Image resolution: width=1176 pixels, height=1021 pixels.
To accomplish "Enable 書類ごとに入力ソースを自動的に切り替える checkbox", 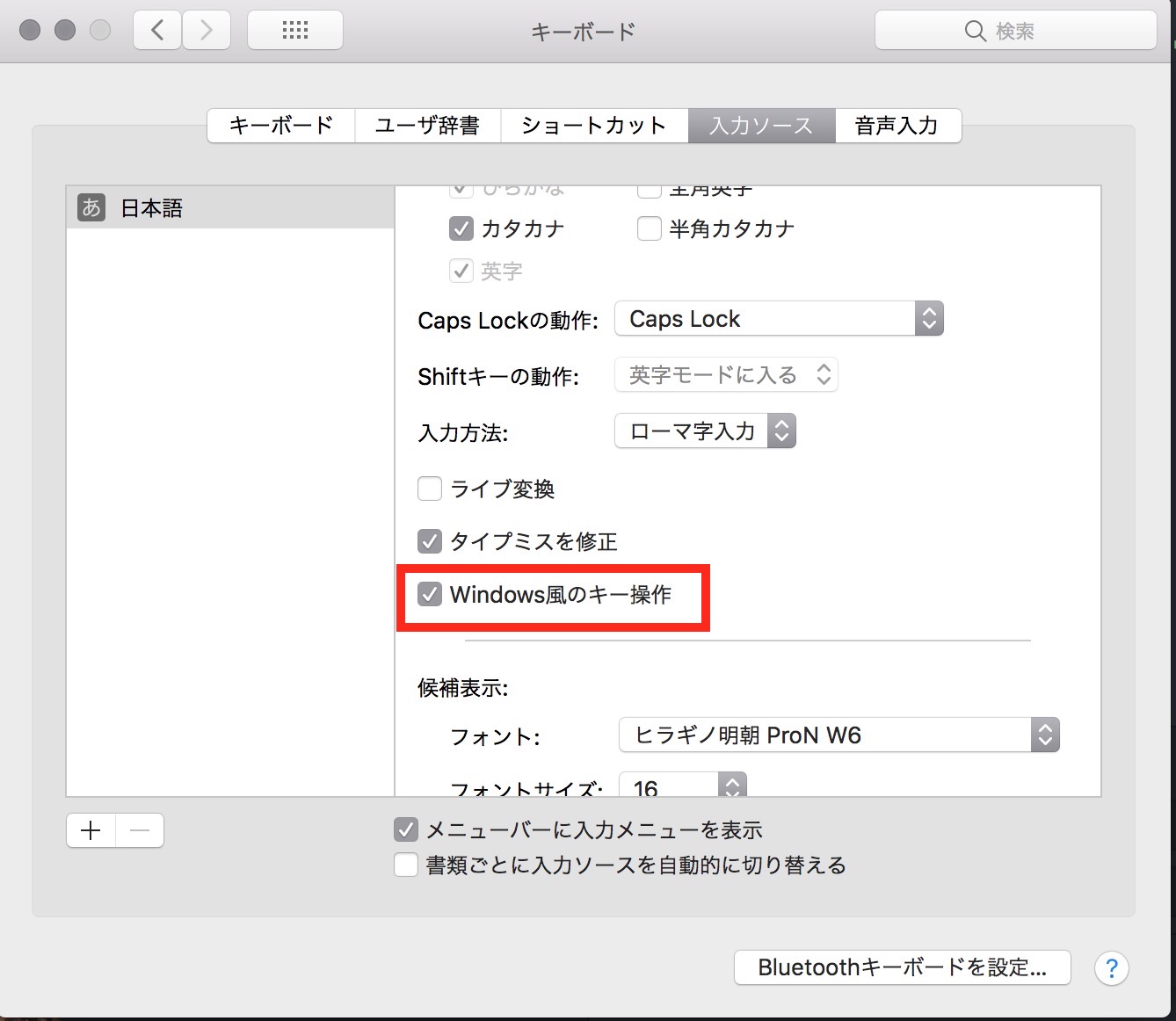I will coord(406,865).
